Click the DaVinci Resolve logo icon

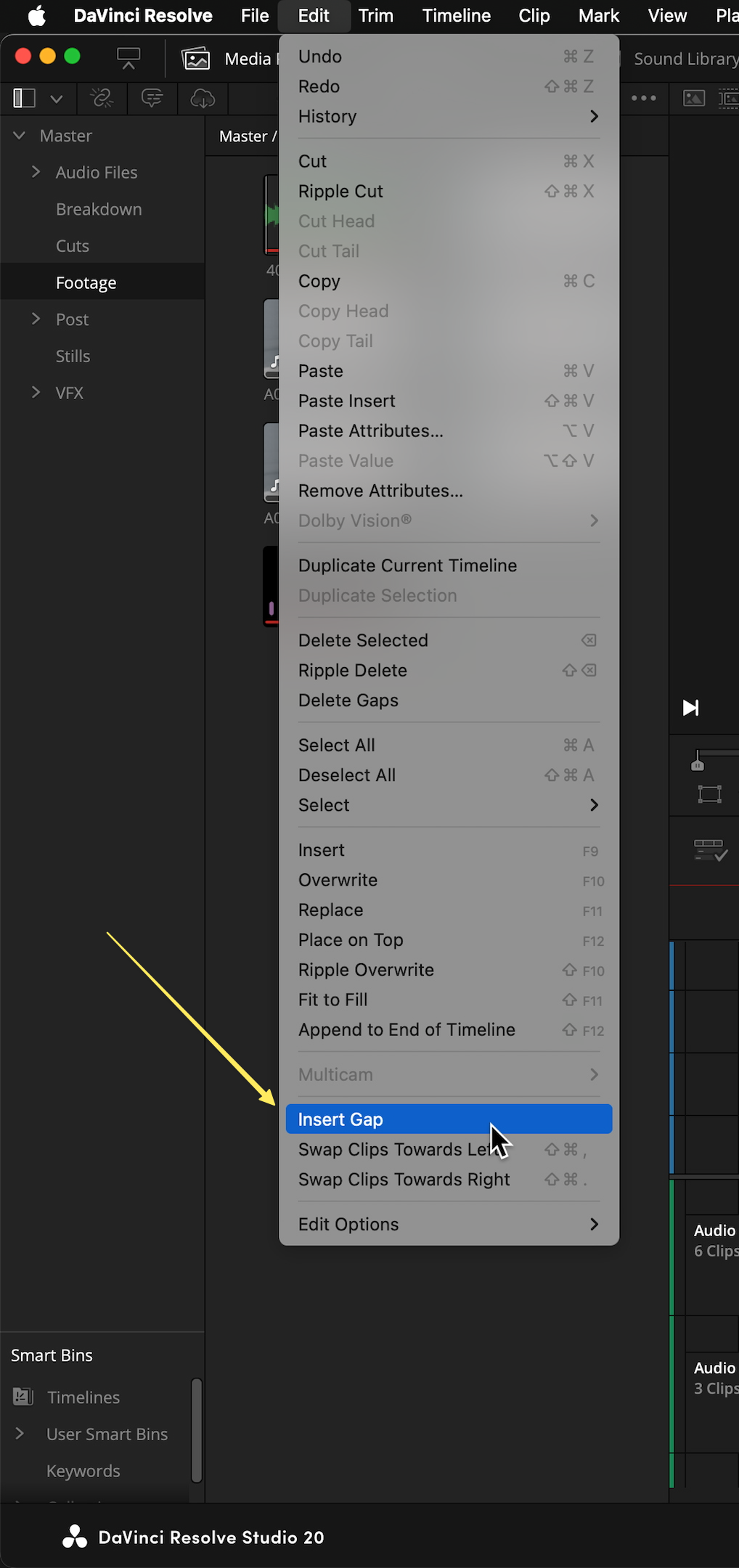pos(75,1536)
